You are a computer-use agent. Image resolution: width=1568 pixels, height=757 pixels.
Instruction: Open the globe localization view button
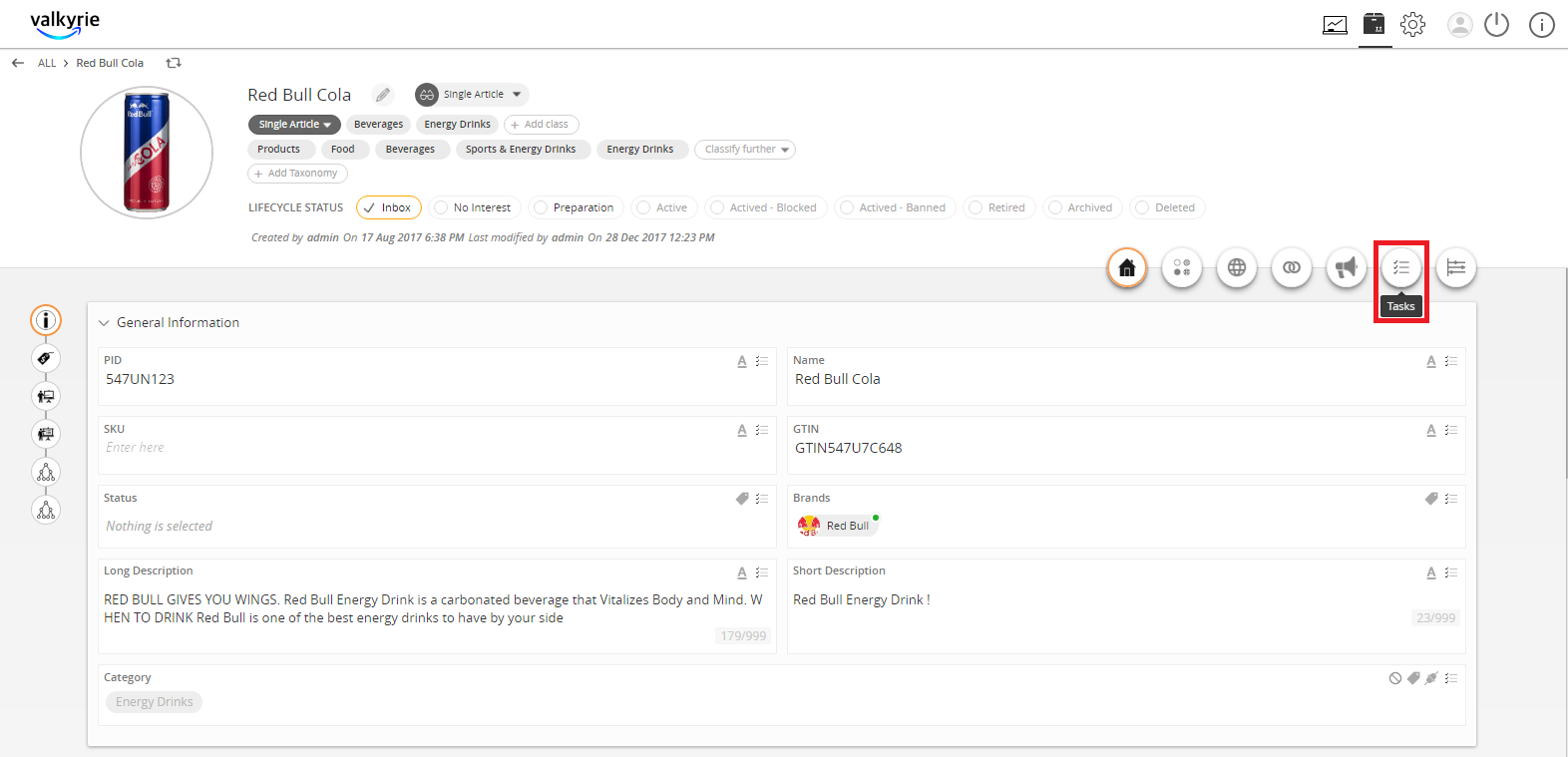click(1237, 267)
